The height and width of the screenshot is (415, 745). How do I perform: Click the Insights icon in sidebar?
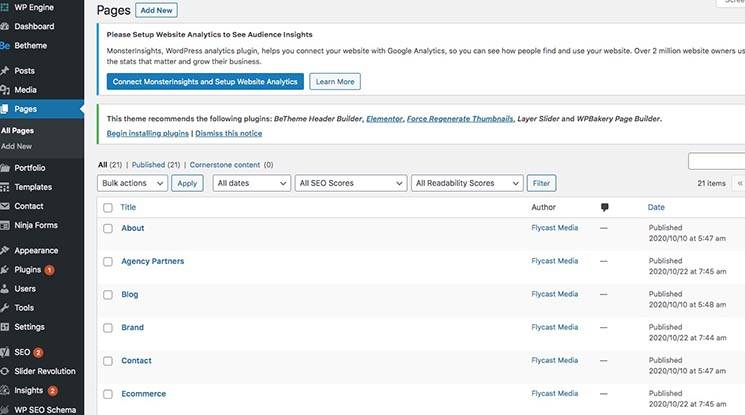(x=5, y=390)
